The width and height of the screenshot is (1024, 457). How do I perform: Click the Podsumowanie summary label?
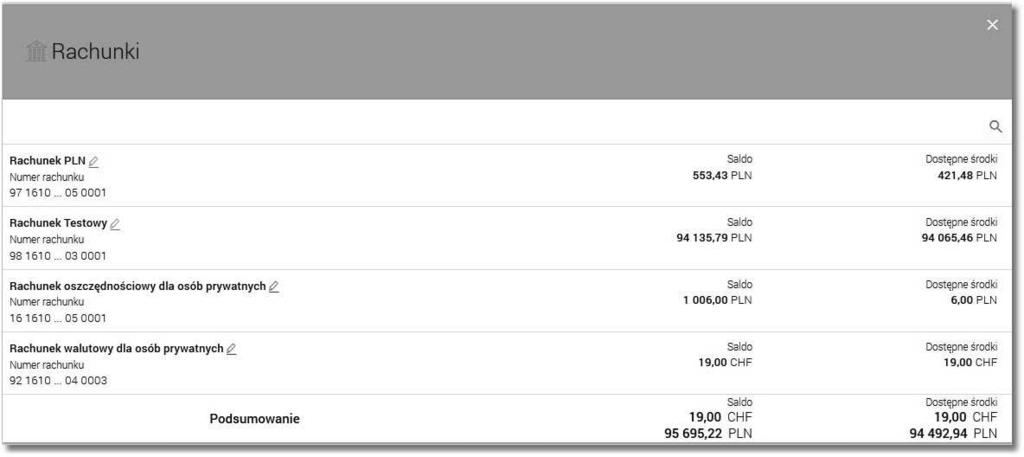pos(255,419)
